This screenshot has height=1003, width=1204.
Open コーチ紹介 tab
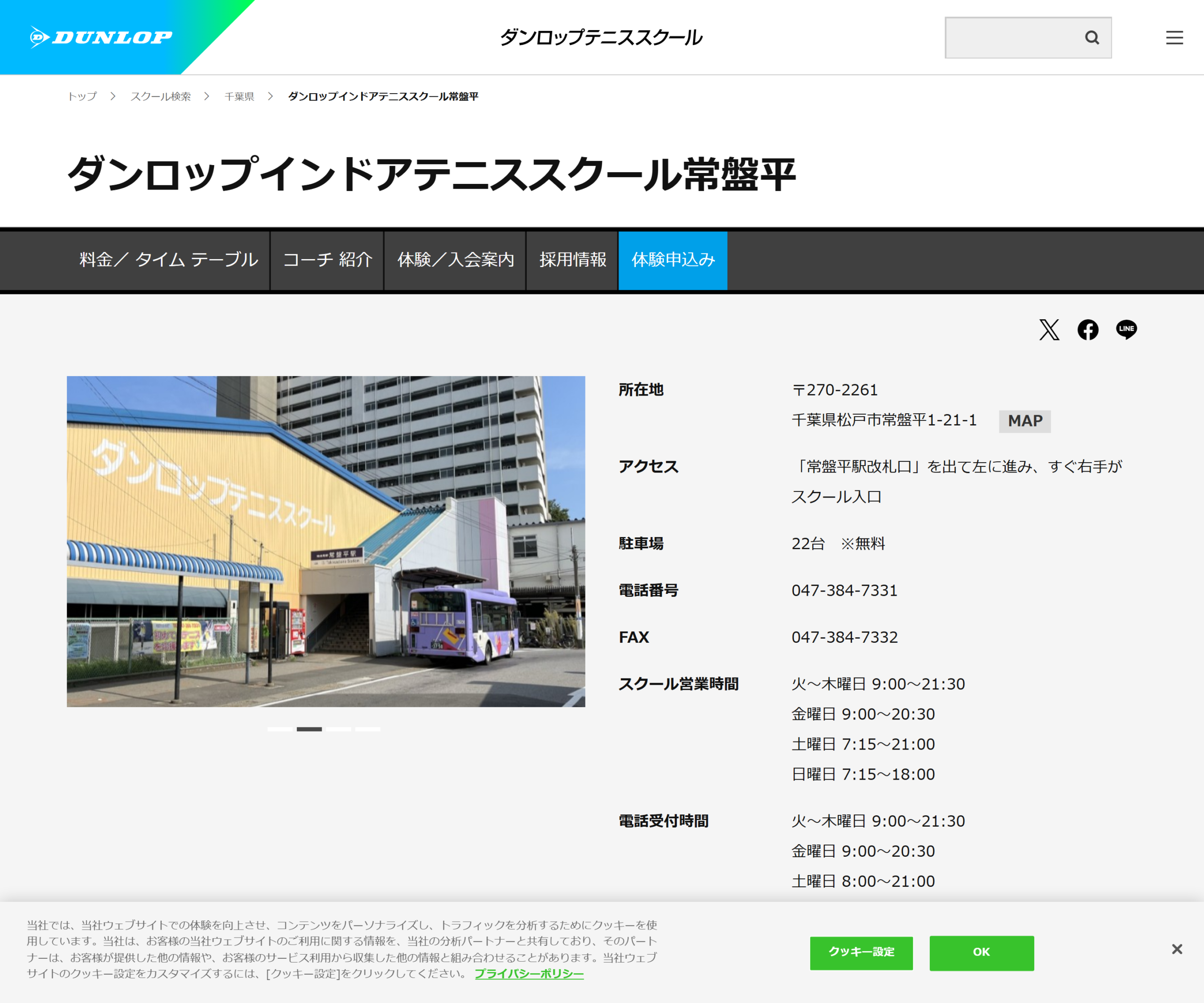[x=327, y=260]
